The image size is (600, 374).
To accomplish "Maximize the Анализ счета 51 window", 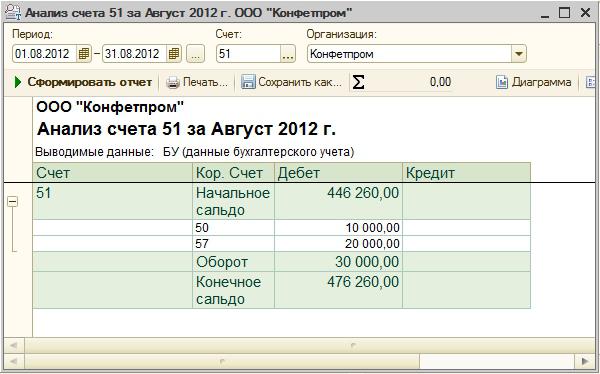I will 564,13.
